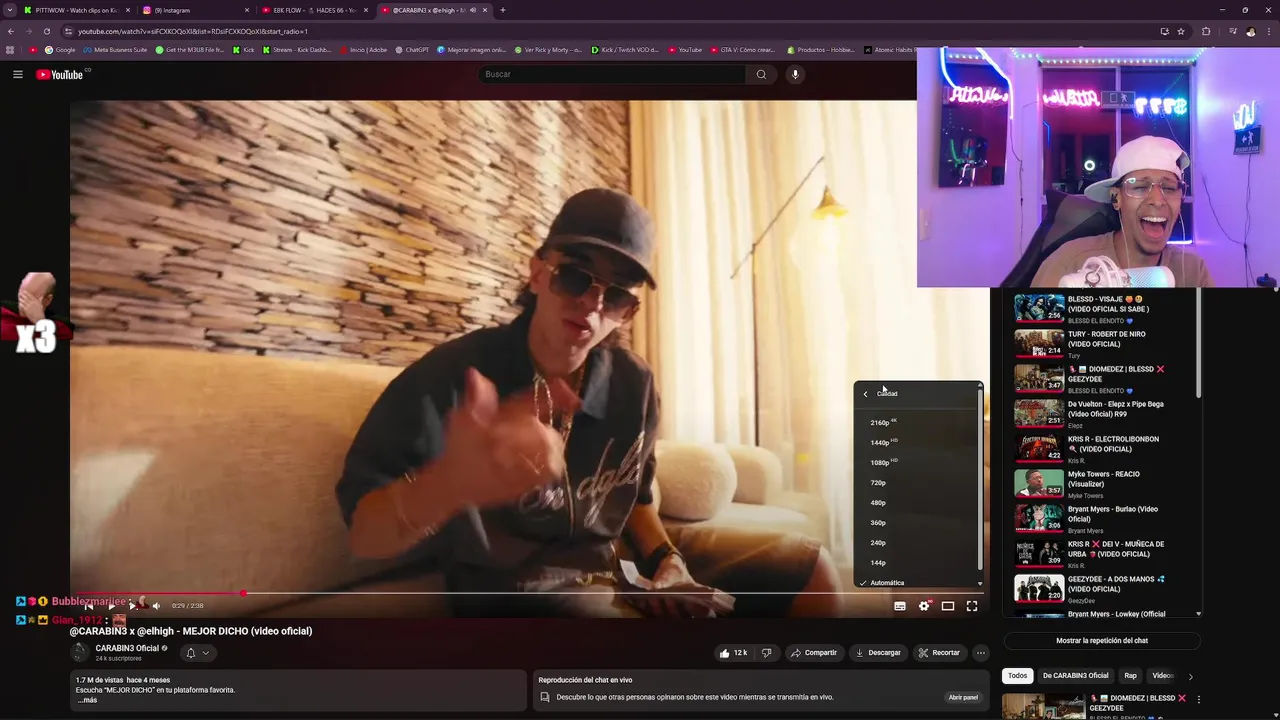
Task: Open De Vuelton - Elepz x Pipe Bega
Action: pyautogui.click(x=1105, y=413)
